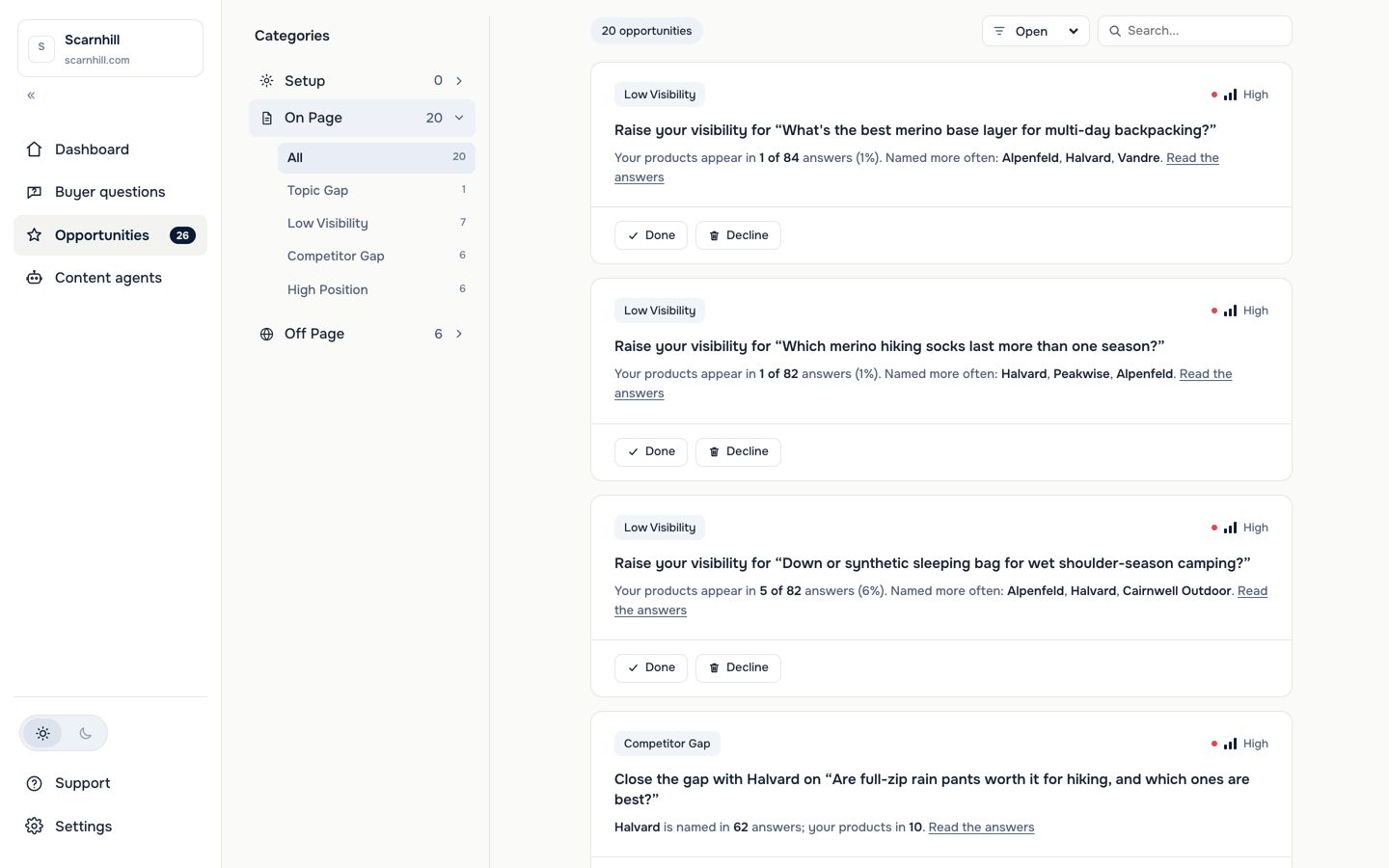
Task: Select the All subcategory
Action: 376,158
